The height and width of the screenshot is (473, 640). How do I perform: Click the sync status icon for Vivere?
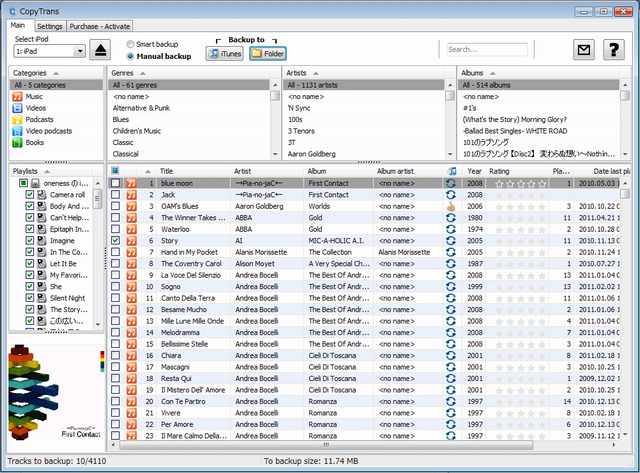[451, 413]
